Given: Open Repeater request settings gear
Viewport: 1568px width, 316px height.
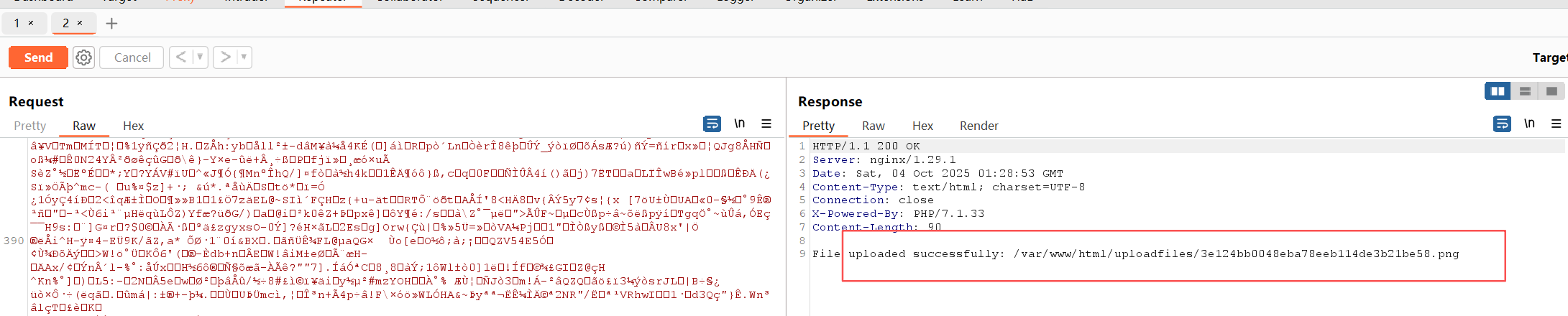Looking at the screenshot, I should [x=83, y=57].
